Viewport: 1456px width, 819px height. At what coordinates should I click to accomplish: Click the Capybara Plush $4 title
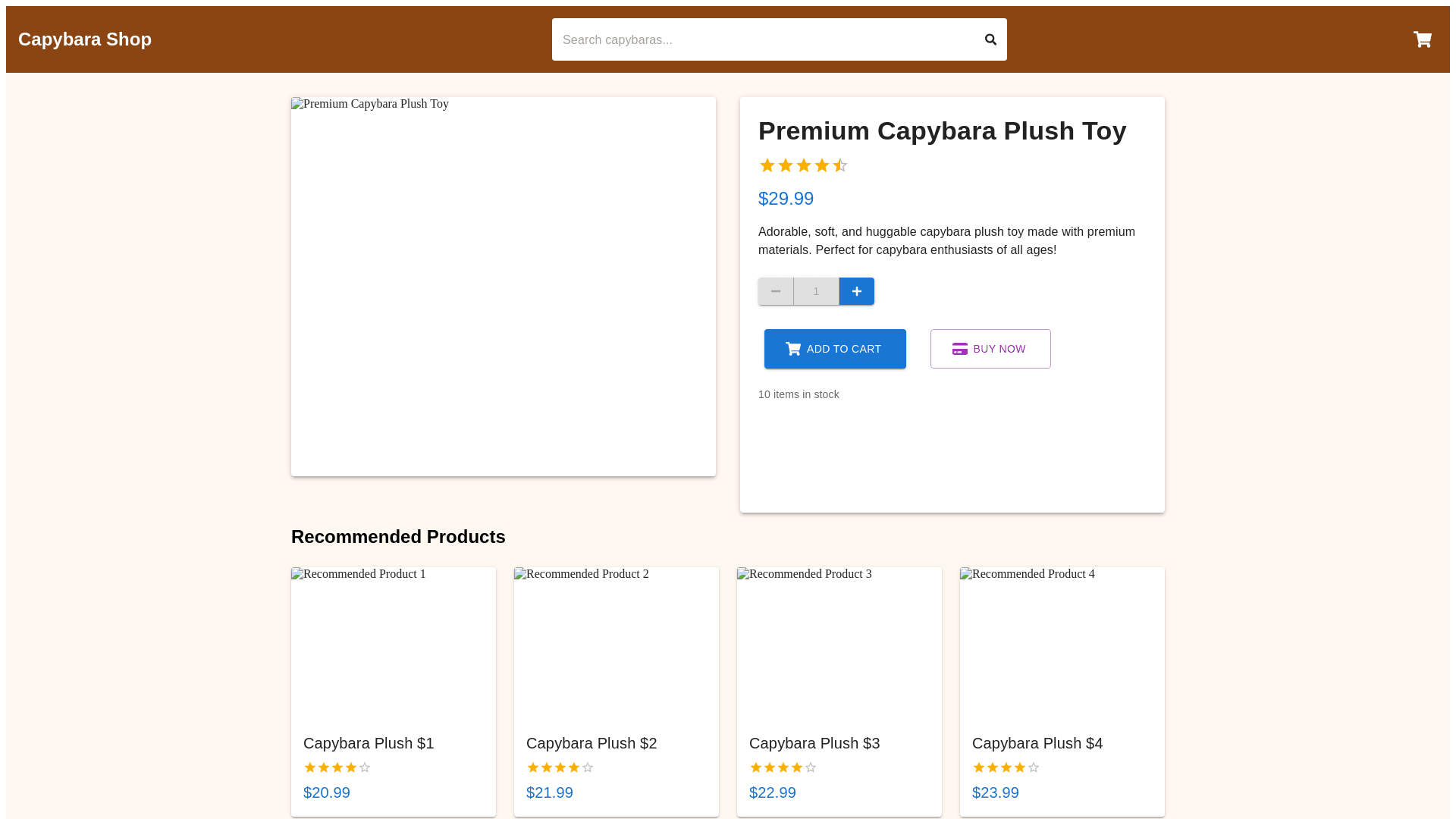coord(1037,743)
